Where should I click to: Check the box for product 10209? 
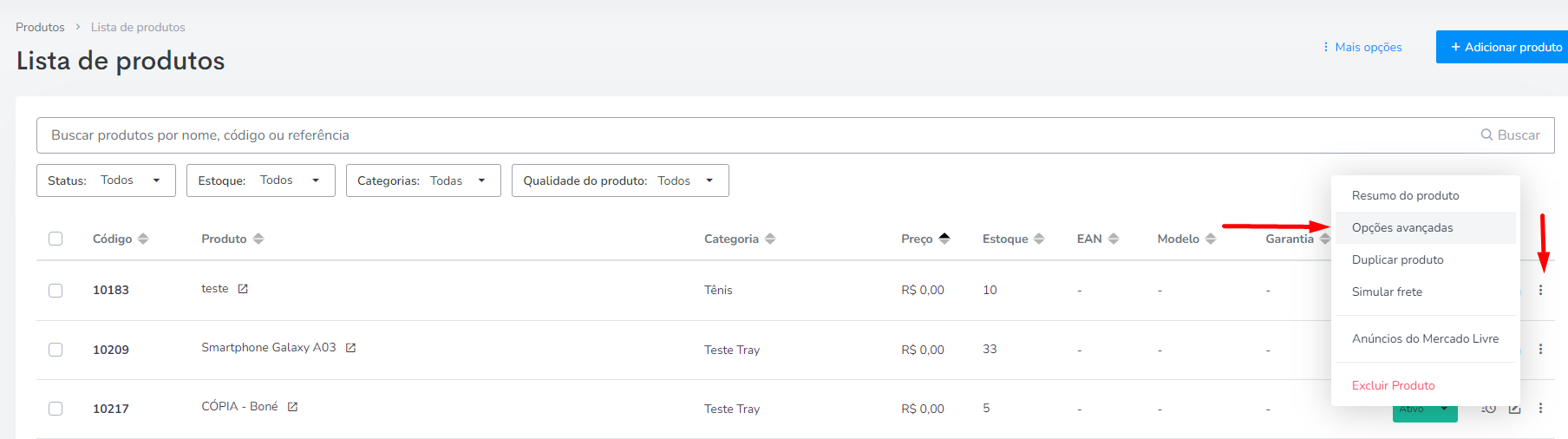coord(56,350)
